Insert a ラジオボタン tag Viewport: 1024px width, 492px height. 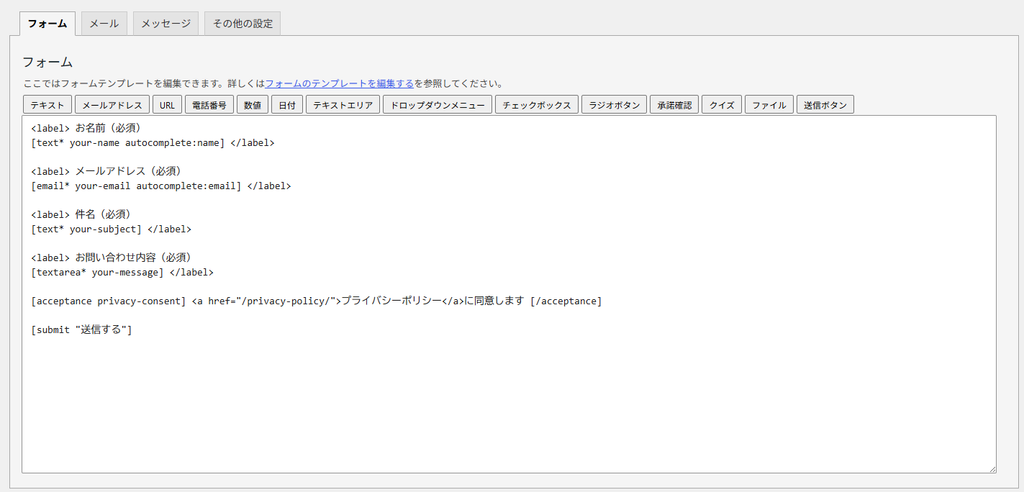pos(614,105)
